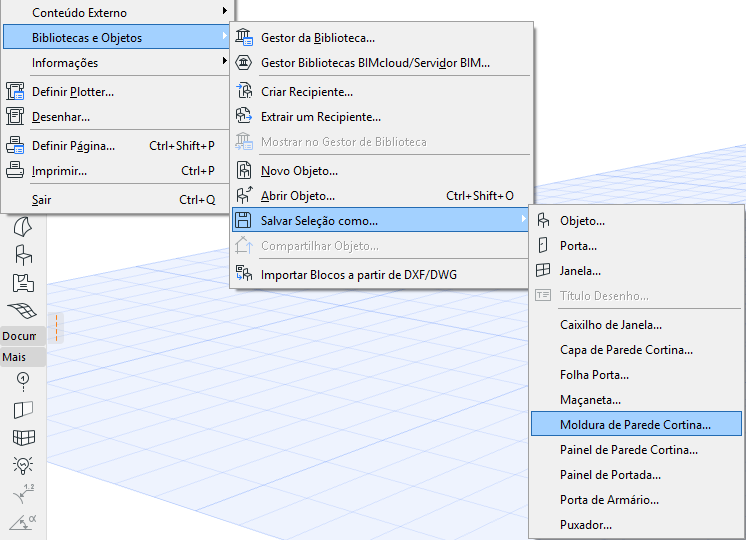This screenshot has width=746, height=540.
Task: Click the Salvar Seleção como floppy icon
Action: (243, 220)
